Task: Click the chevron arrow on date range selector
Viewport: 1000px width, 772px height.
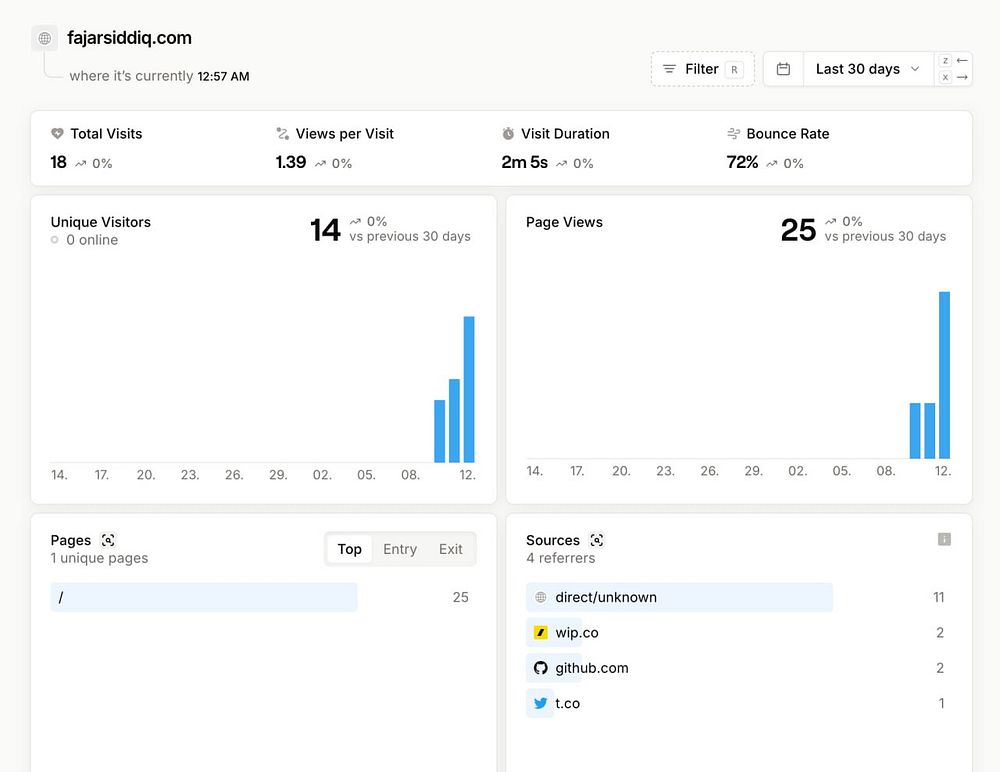Action: [915, 69]
